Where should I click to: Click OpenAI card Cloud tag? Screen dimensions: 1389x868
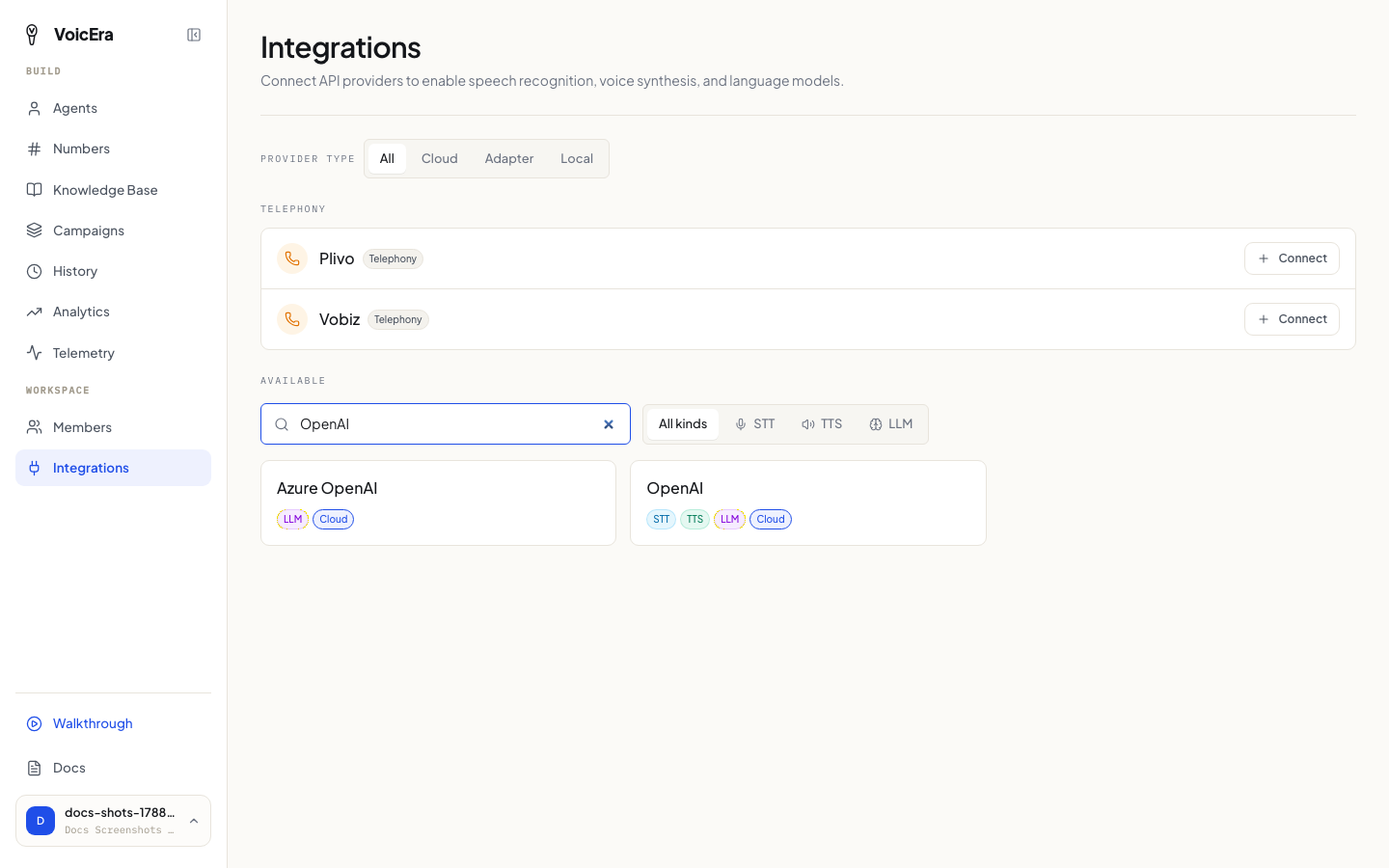[x=771, y=519]
